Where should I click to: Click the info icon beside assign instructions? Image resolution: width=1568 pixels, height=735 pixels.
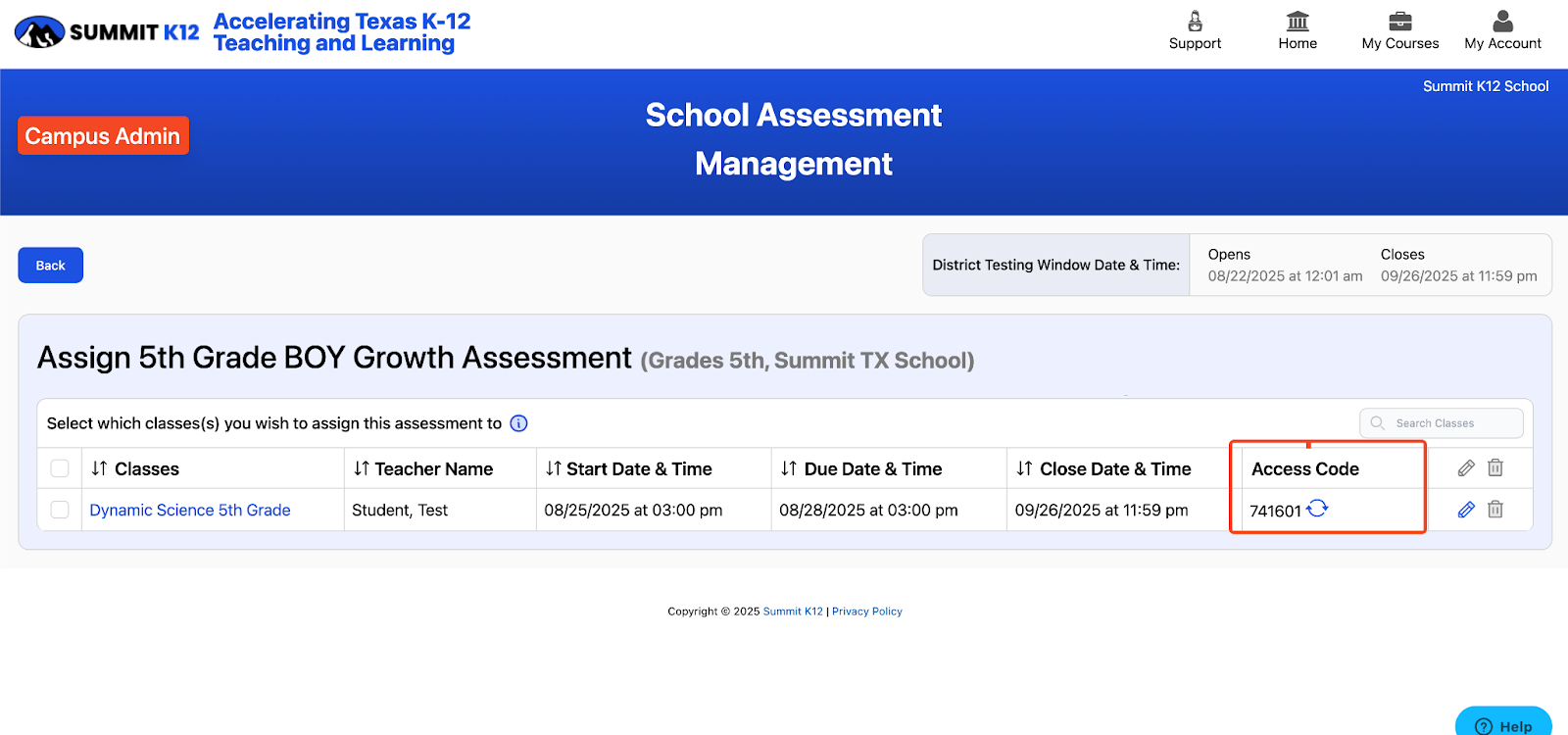click(519, 423)
